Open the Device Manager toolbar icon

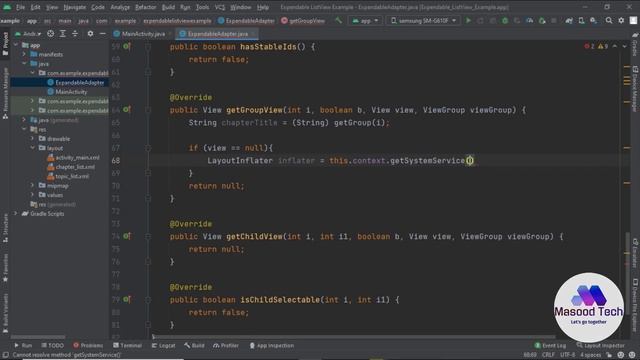tap(581, 20)
